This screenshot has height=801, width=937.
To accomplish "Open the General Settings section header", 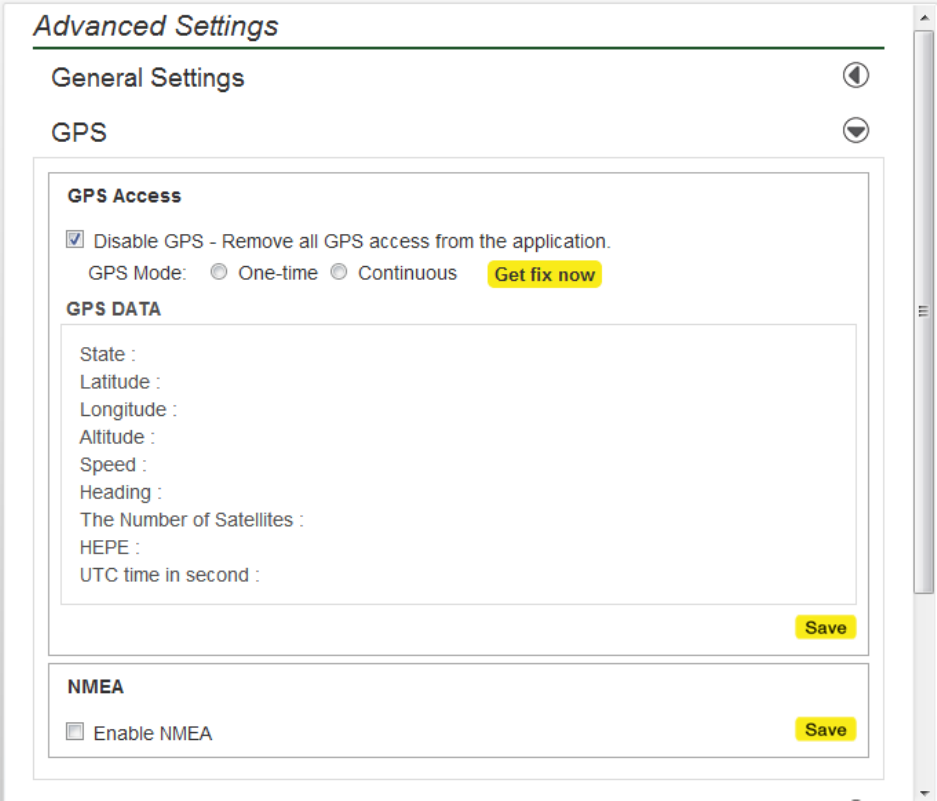I will pos(148,77).
